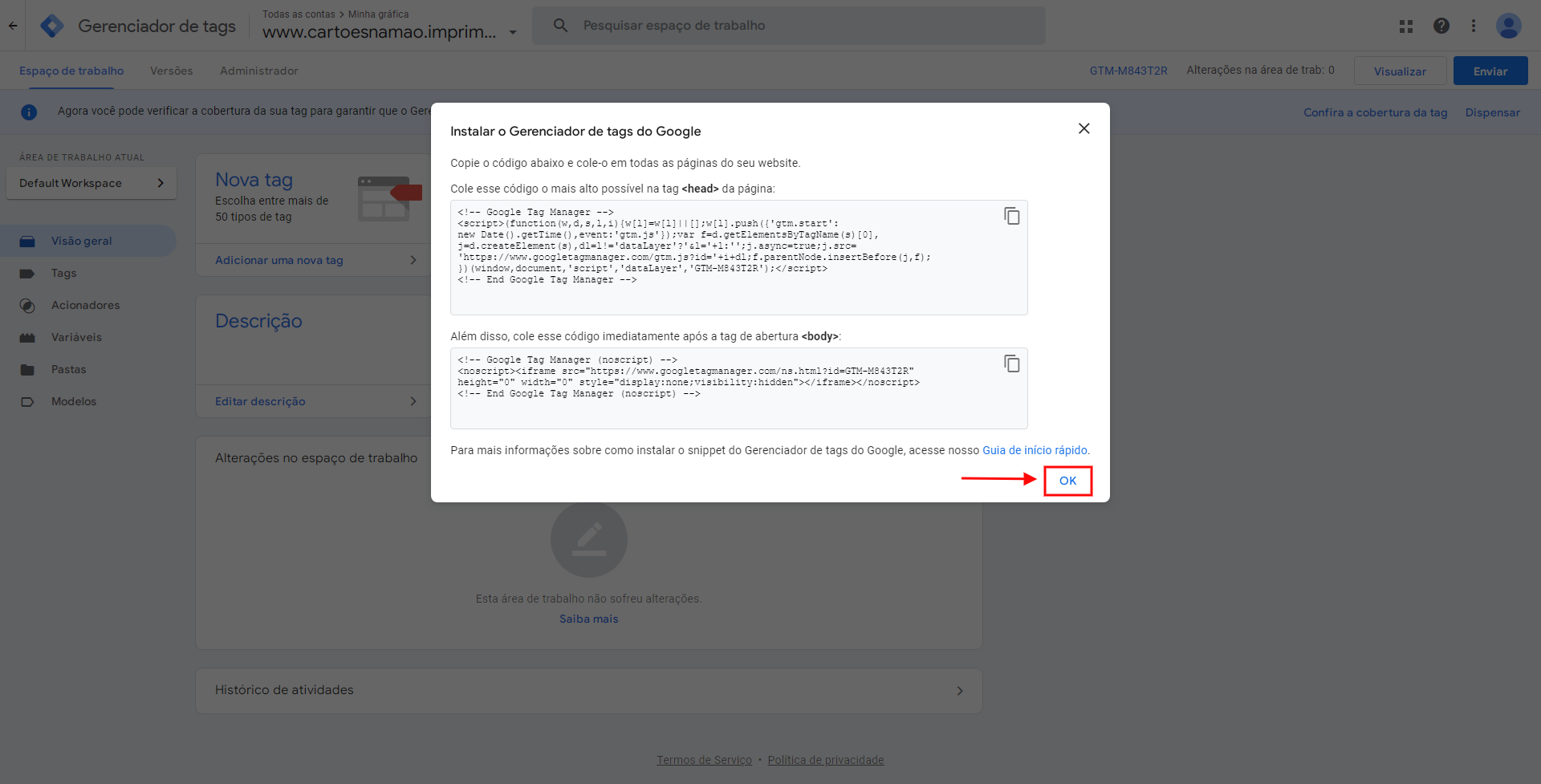Screen dimensions: 1541x784
Task: Open the help question mark icon
Action: pyautogui.click(x=1441, y=26)
